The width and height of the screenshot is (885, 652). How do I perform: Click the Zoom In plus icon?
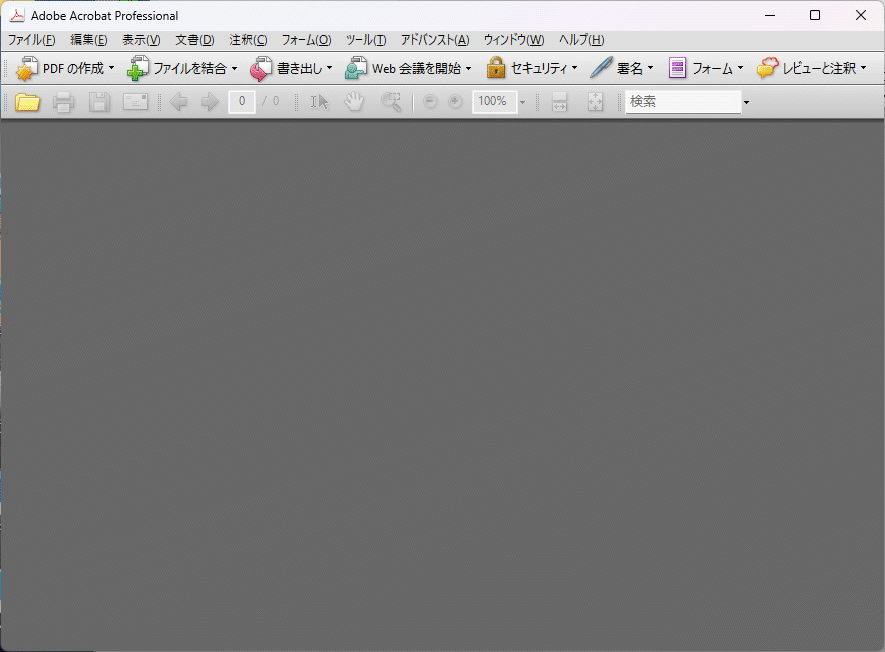pyautogui.click(x=455, y=102)
